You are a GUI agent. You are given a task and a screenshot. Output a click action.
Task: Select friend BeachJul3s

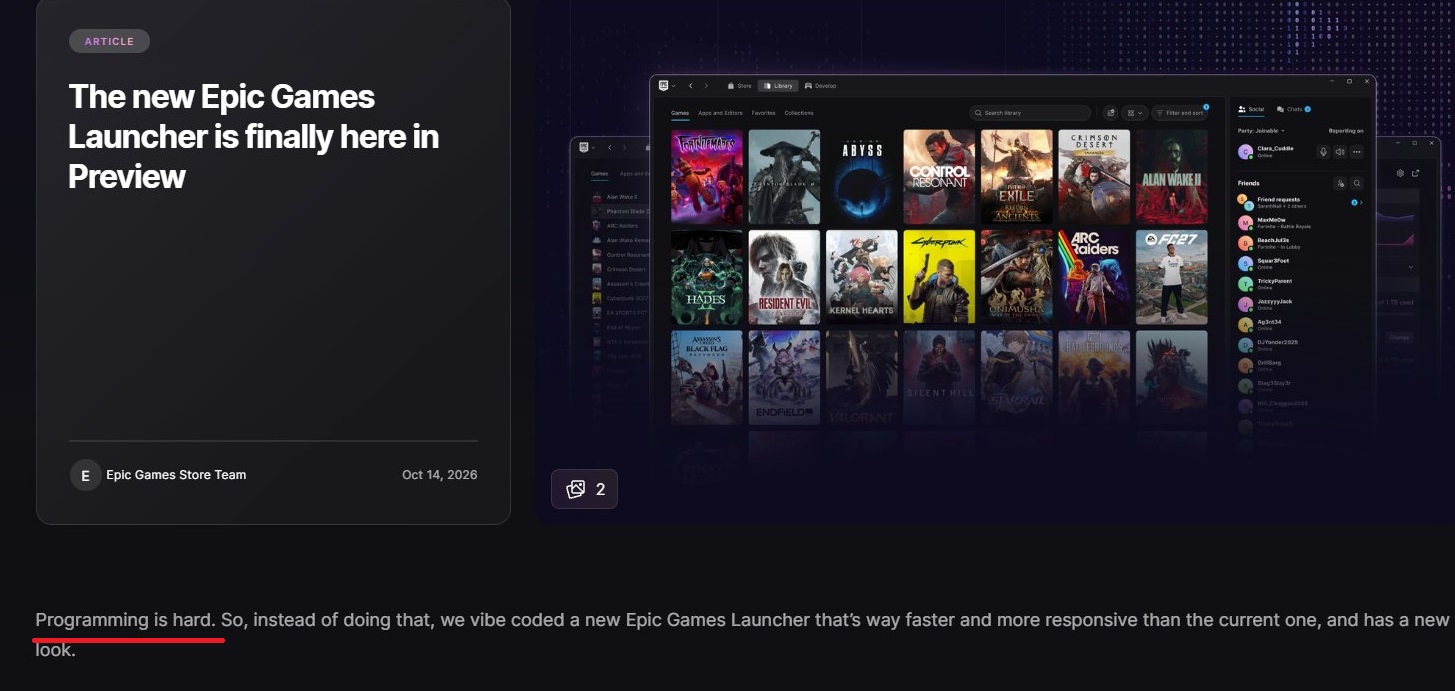point(1300,243)
